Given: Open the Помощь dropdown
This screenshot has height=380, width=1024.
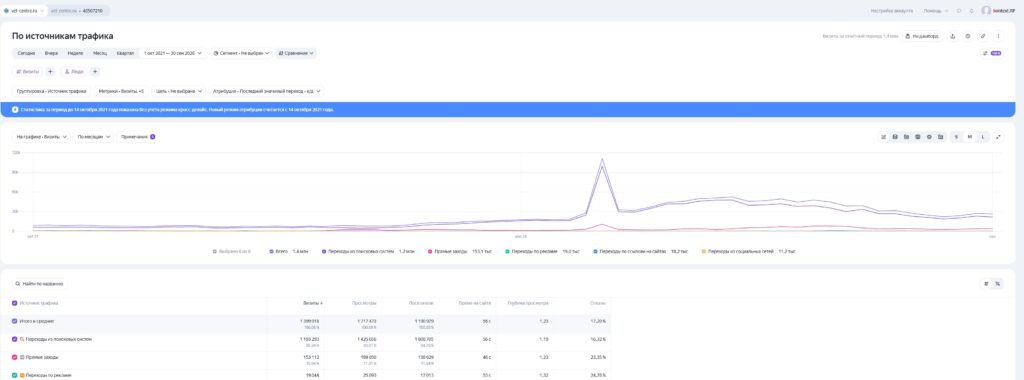Looking at the screenshot, I should coord(935,11).
